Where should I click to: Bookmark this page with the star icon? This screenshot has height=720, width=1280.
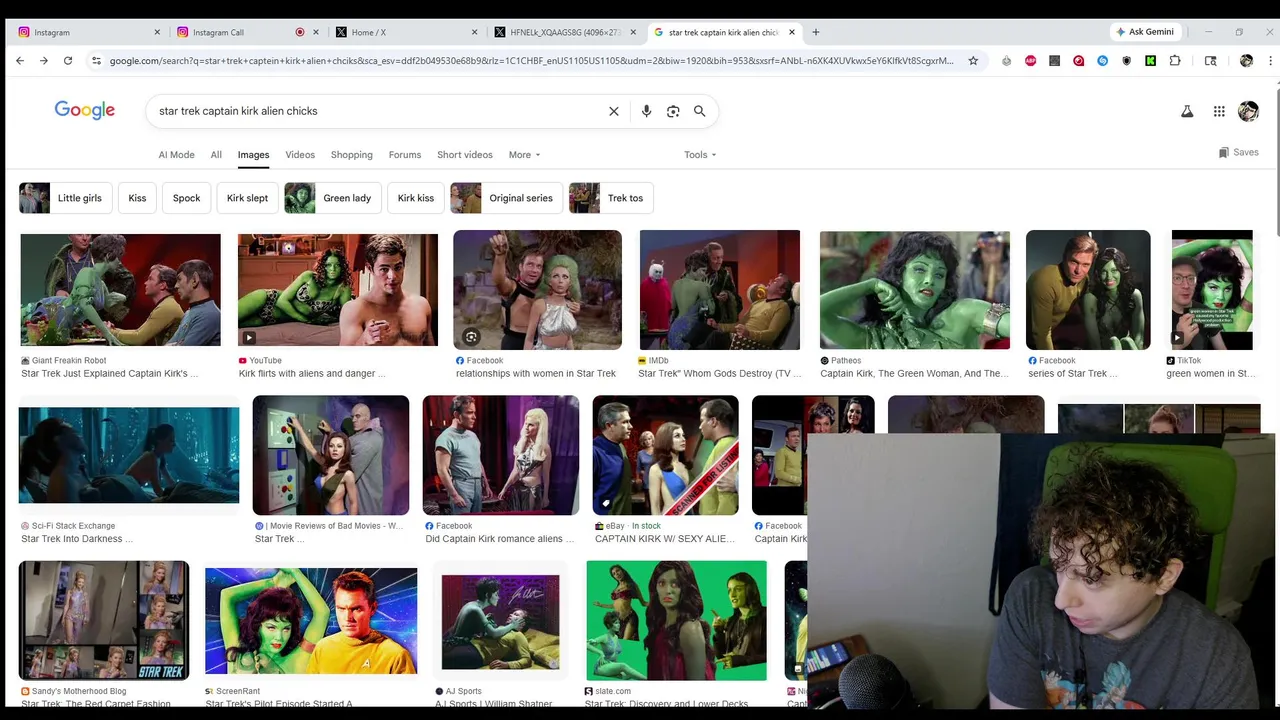tap(973, 61)
